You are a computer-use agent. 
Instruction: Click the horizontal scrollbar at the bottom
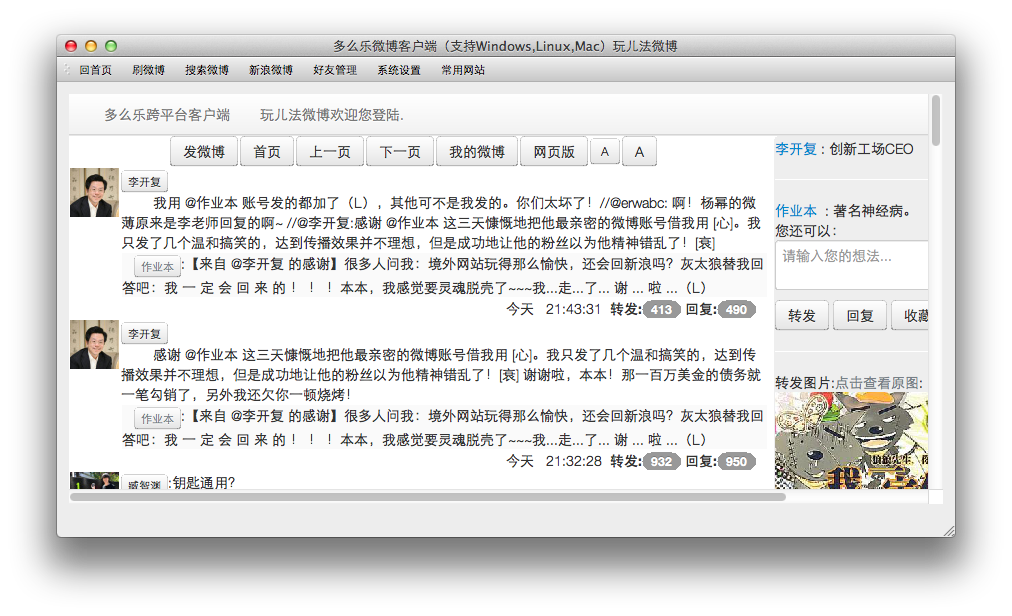point(428,497)
